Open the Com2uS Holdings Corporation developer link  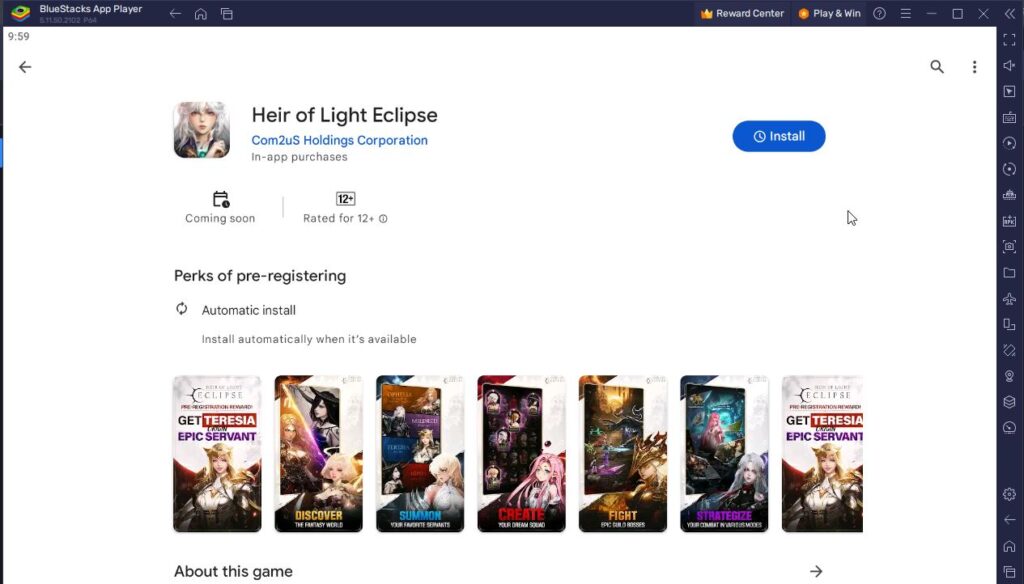(339, 140)
